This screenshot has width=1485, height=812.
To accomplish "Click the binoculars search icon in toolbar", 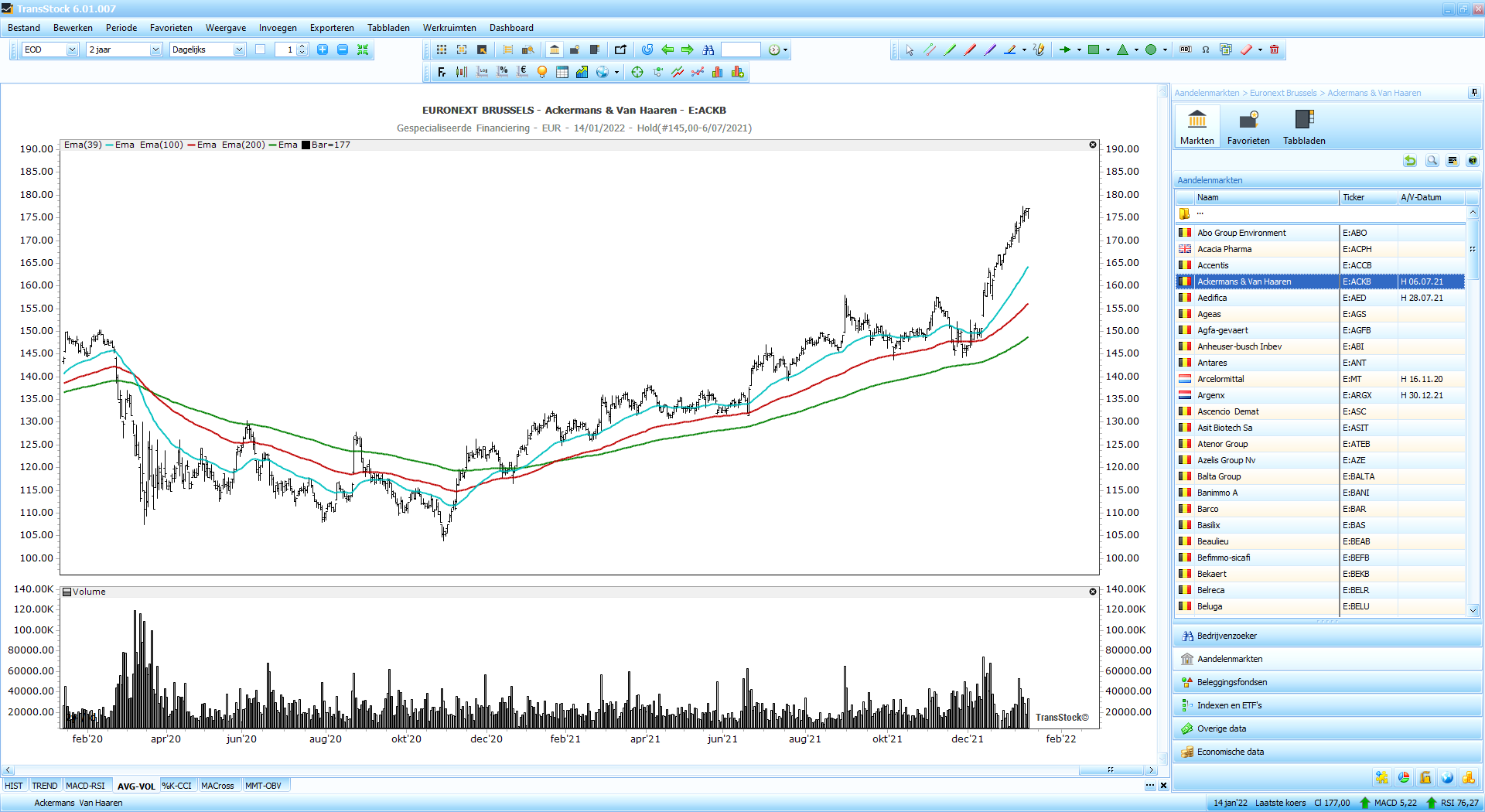I will pyautogui.click(x=708, y=49).
